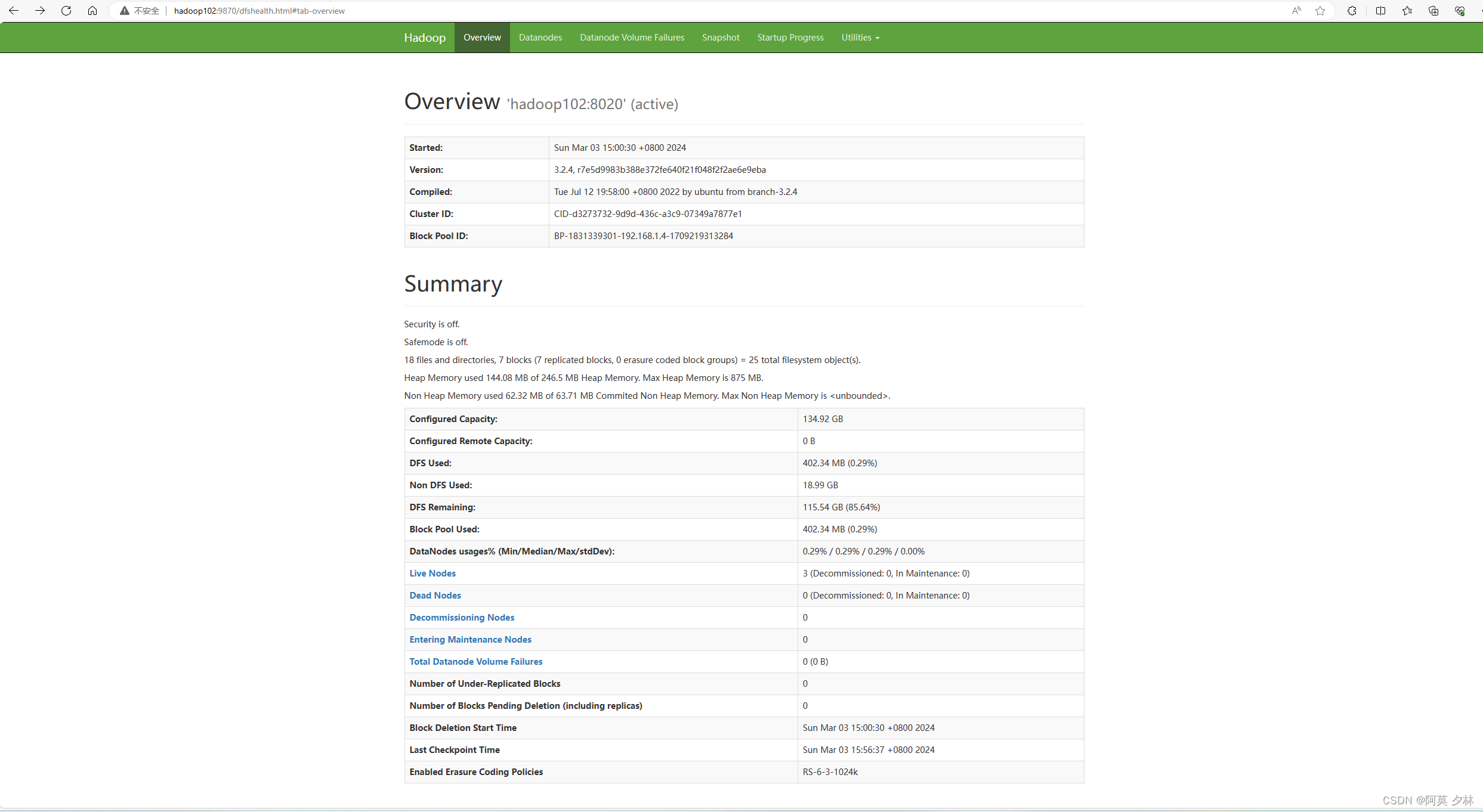The image size is (1483, 812).
Task: Open the favorites list icon
Action: (x=1407, y=11)
